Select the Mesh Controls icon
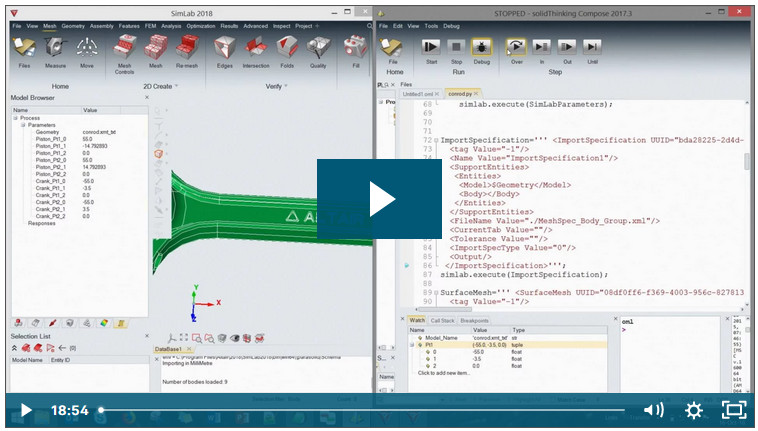Screen dimensions: 758x431 124,50
